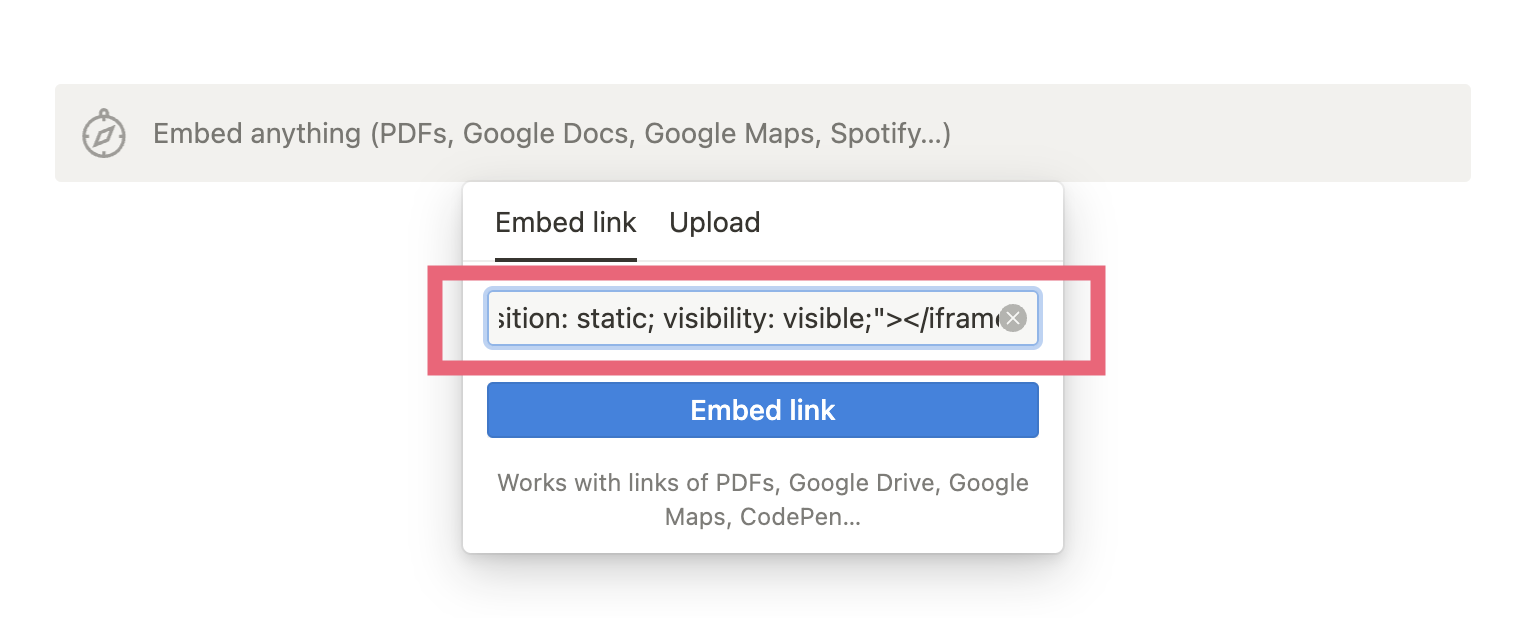The height and width of the screenshot is (618, 1526).
Task: Click the compass icon in the embed block
Action: (x=104, y=134)
